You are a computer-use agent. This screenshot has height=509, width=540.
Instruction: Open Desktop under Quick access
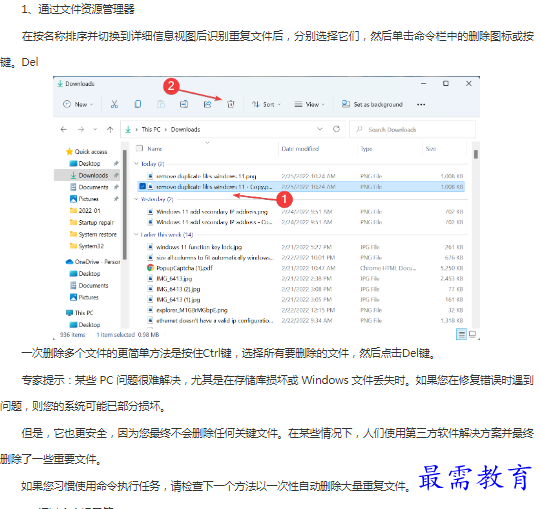(x=85, y=164)
